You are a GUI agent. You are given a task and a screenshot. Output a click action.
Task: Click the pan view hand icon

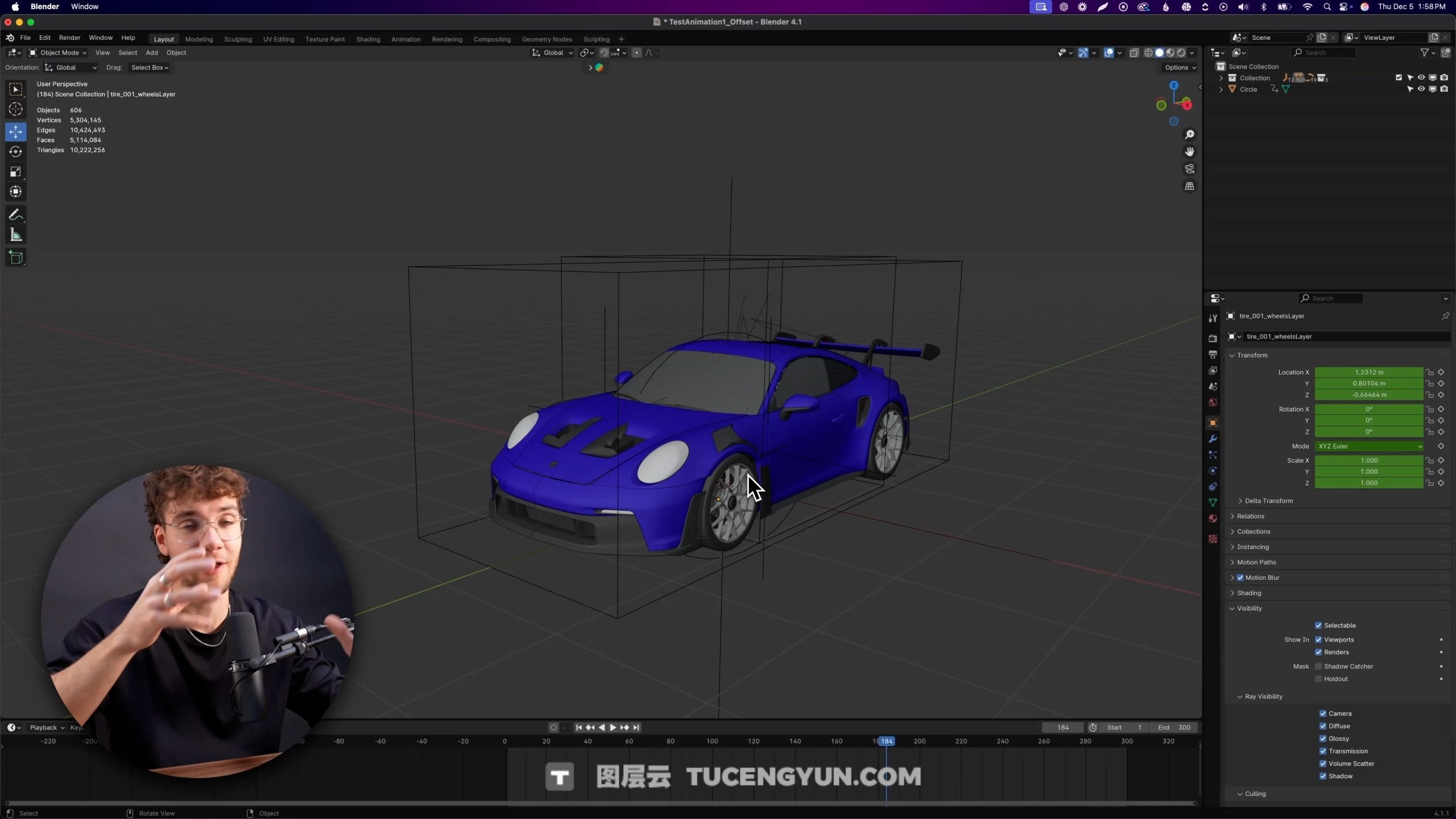click(x=1189, y=151)
